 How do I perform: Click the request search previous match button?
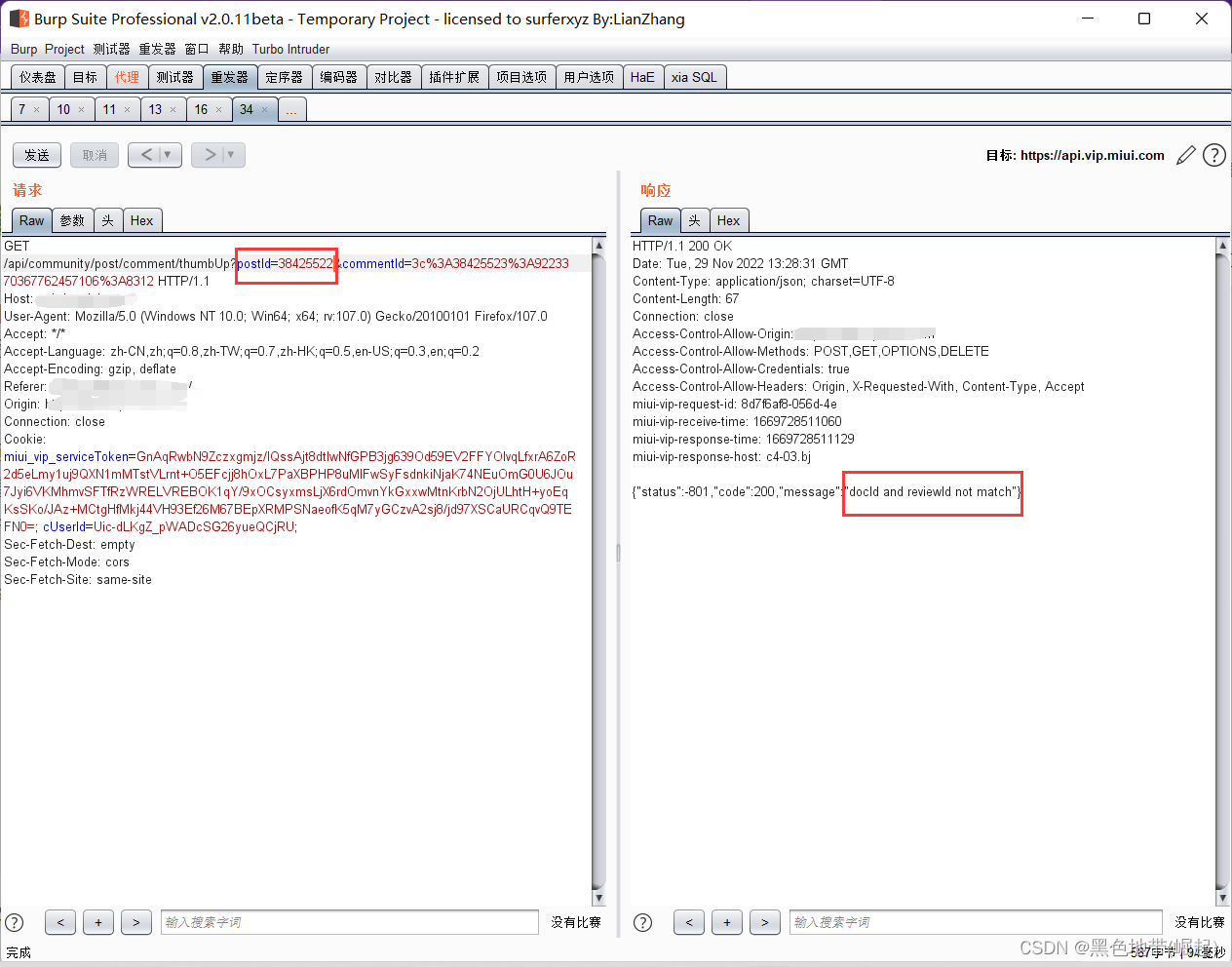pyautogui.click(x=60, y=922)
